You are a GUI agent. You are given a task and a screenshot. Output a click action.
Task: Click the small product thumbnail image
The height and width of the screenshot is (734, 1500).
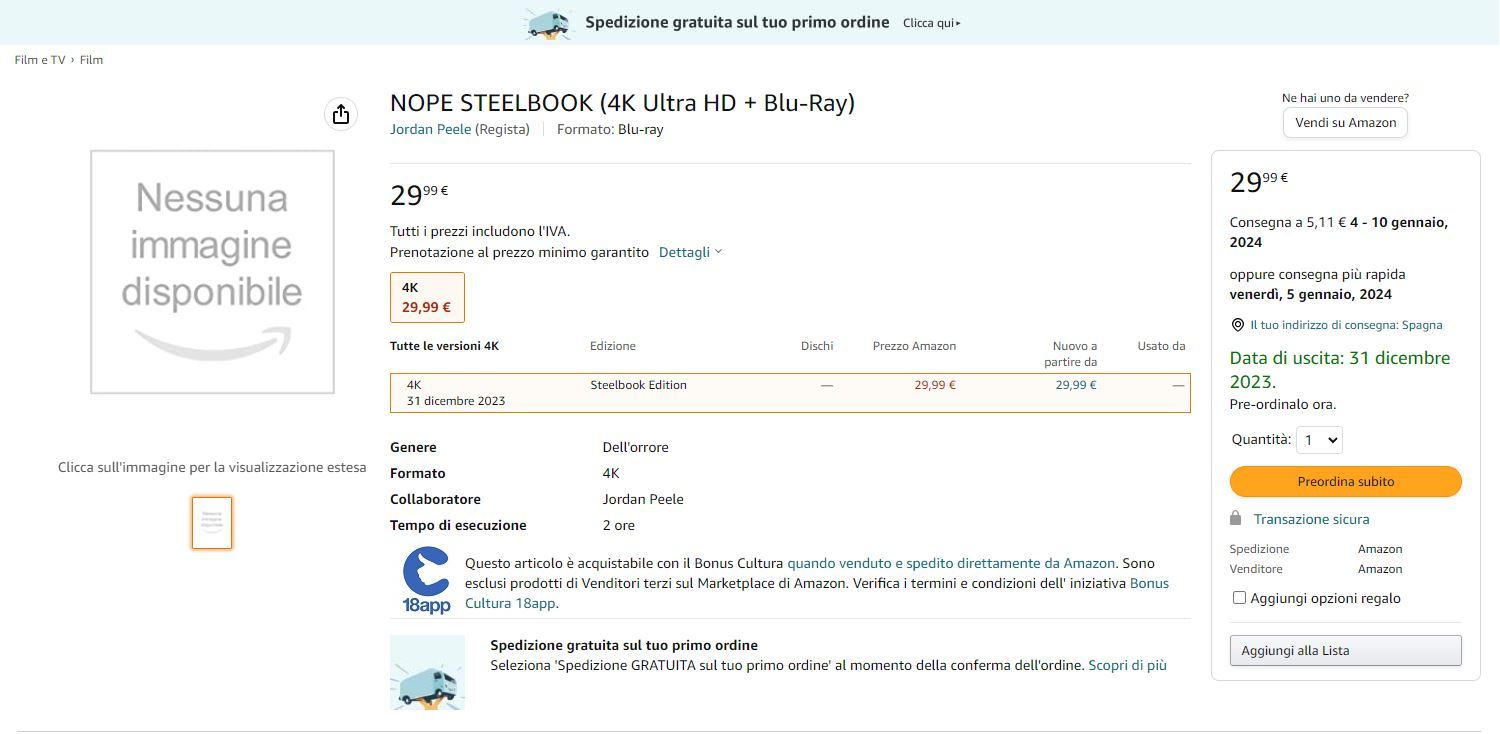[x=212, y=523]
